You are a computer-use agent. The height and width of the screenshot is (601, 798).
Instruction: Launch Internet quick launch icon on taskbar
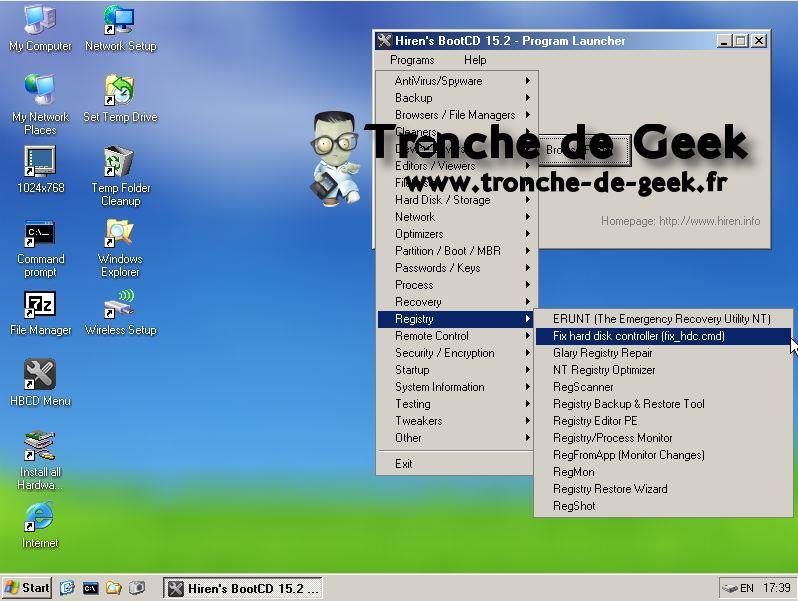click(67, 588)
